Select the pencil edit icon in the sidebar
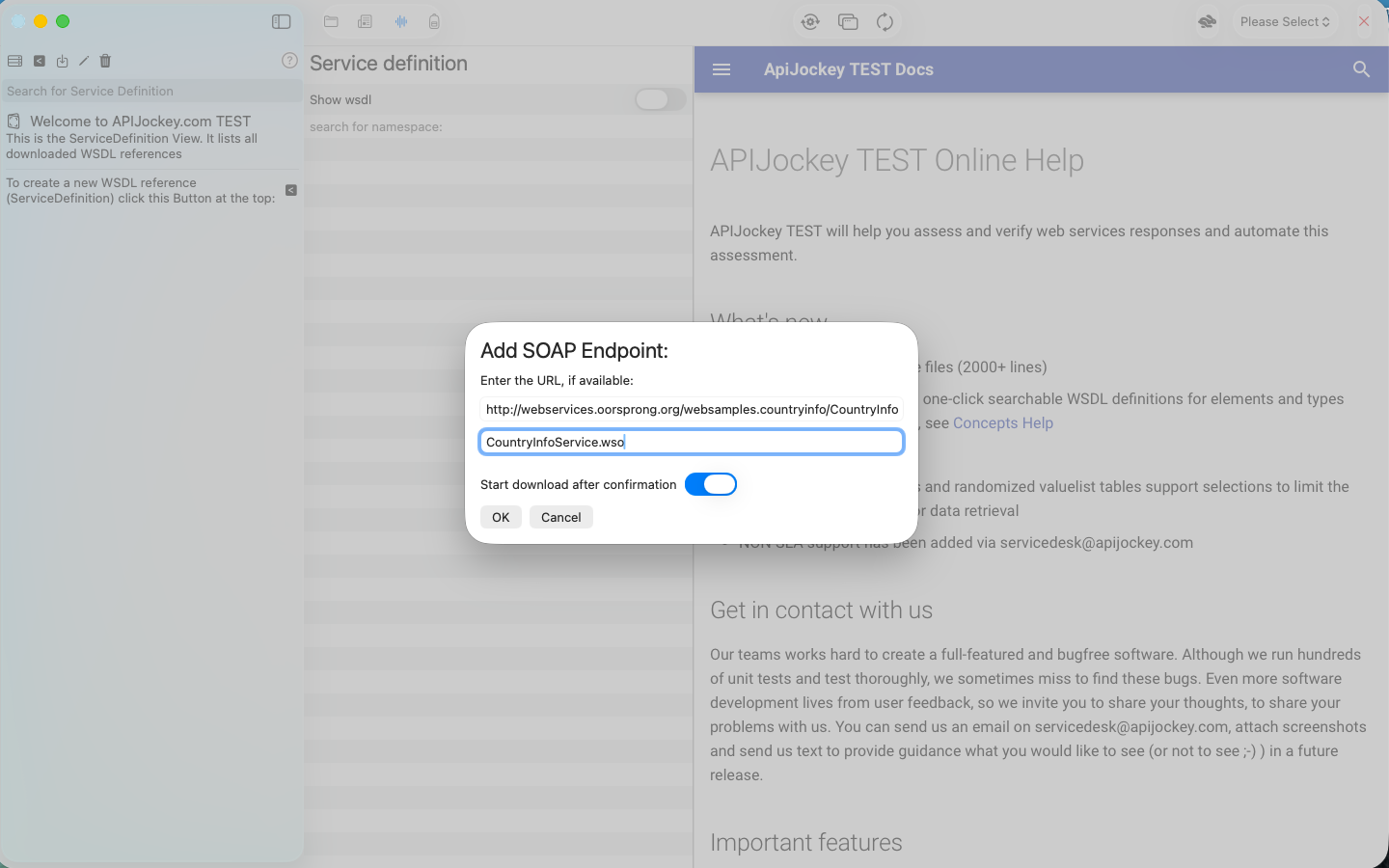The image size is (1389, 868). (x=82, y=61)
